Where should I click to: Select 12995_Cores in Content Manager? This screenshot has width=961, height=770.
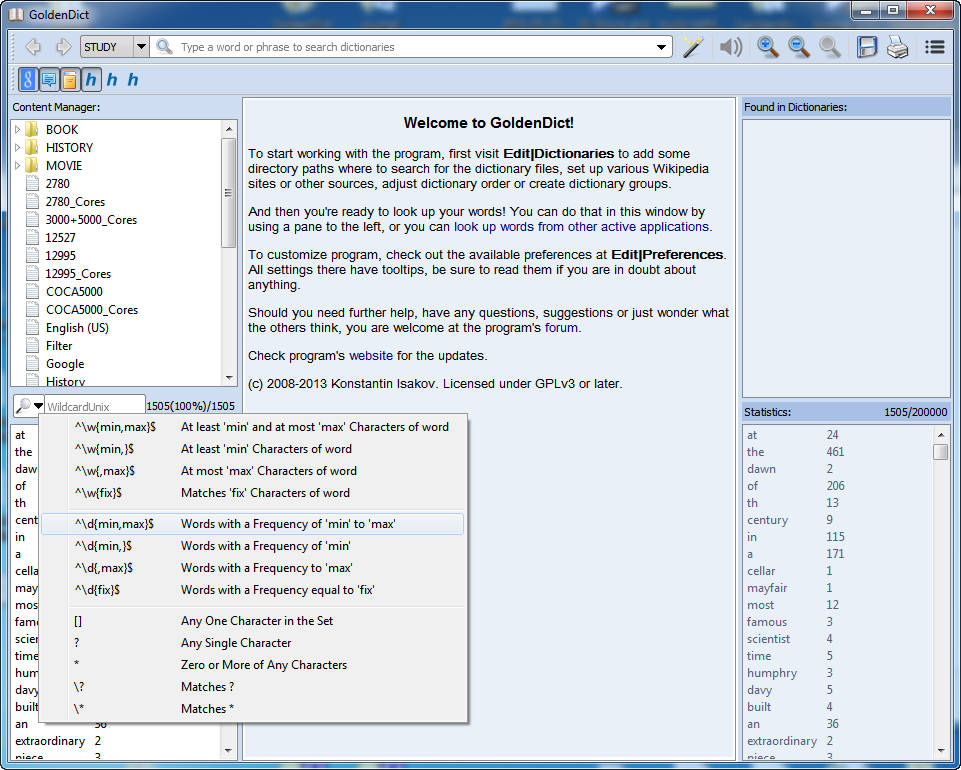pyautogui.click(x=78, y=273)
